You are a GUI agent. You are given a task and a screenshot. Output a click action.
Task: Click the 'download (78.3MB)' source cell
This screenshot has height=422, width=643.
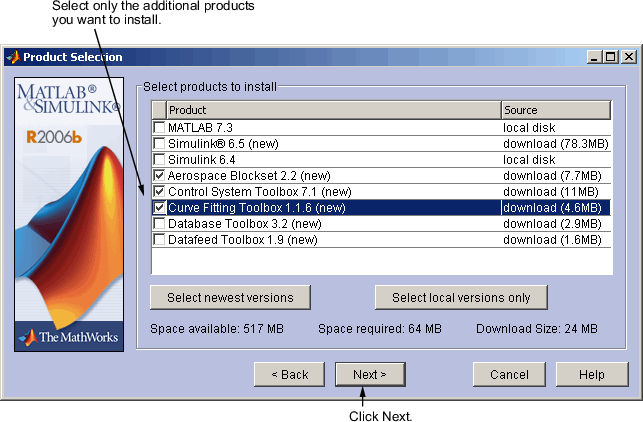click(x=556, y=144)
